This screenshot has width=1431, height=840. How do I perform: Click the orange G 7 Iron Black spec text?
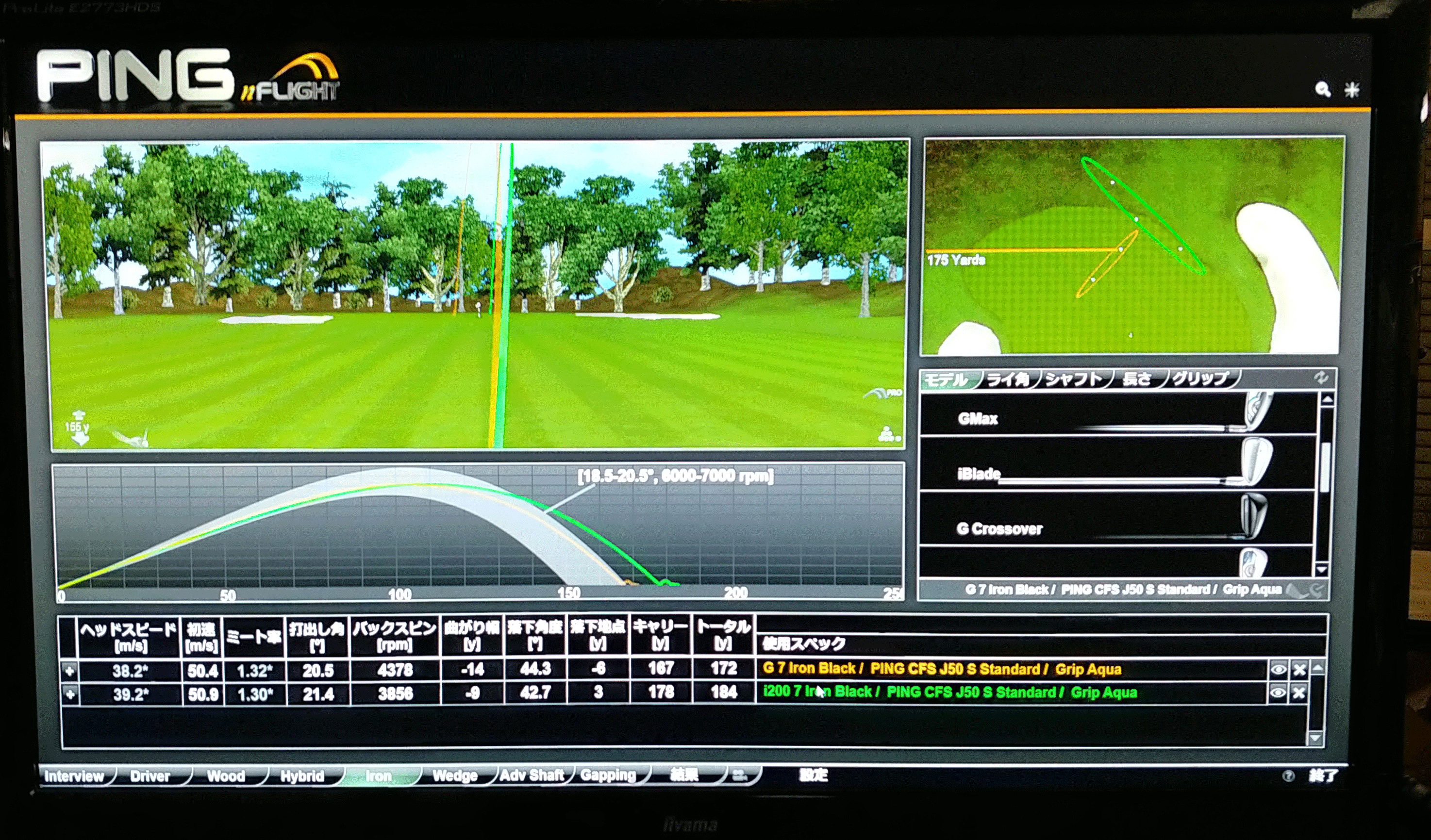click(x=942, y=669)
